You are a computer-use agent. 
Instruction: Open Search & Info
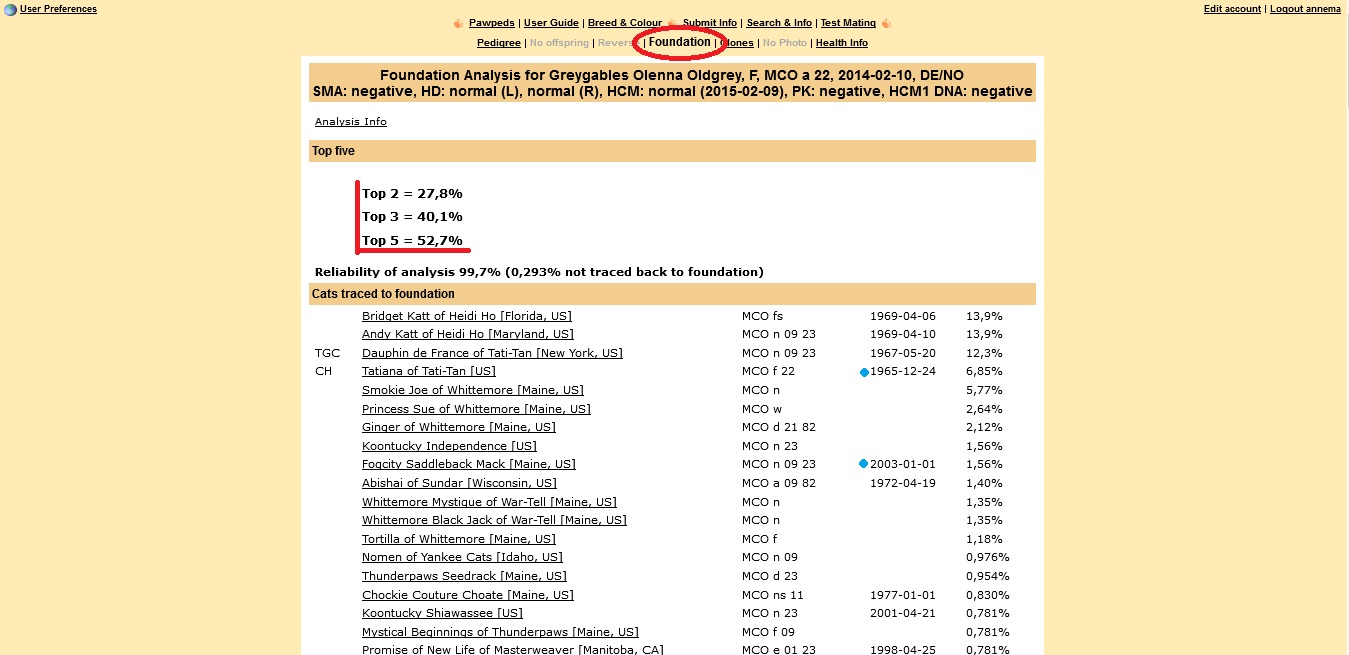(x=779, y=23)
